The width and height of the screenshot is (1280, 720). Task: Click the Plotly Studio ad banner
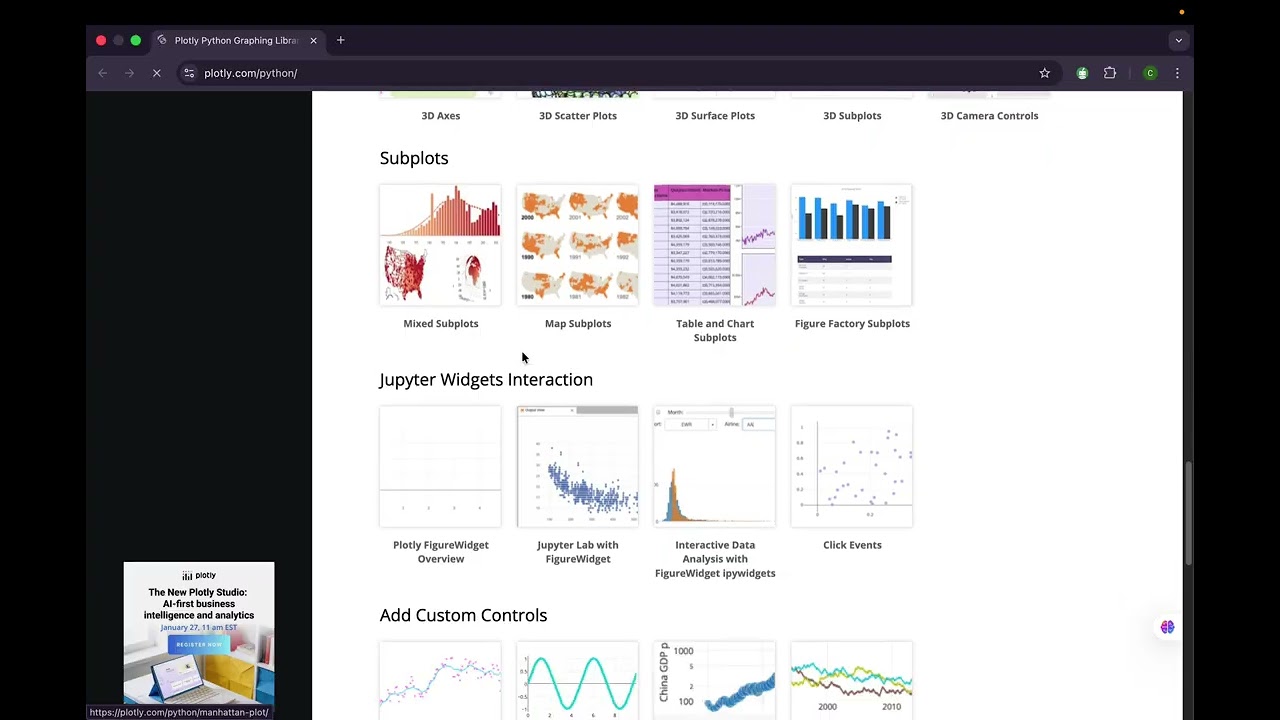click(x=199, y=634)
